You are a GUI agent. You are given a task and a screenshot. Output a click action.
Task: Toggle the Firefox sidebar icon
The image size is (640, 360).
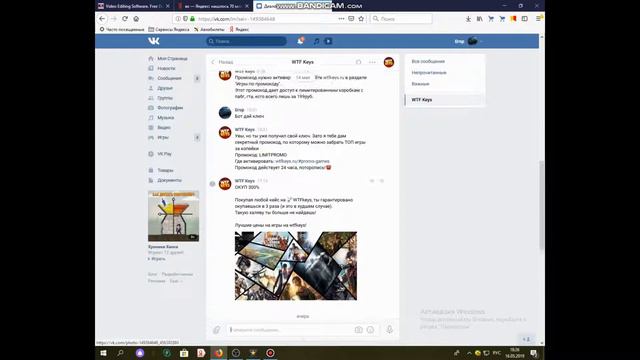[525, 19]
